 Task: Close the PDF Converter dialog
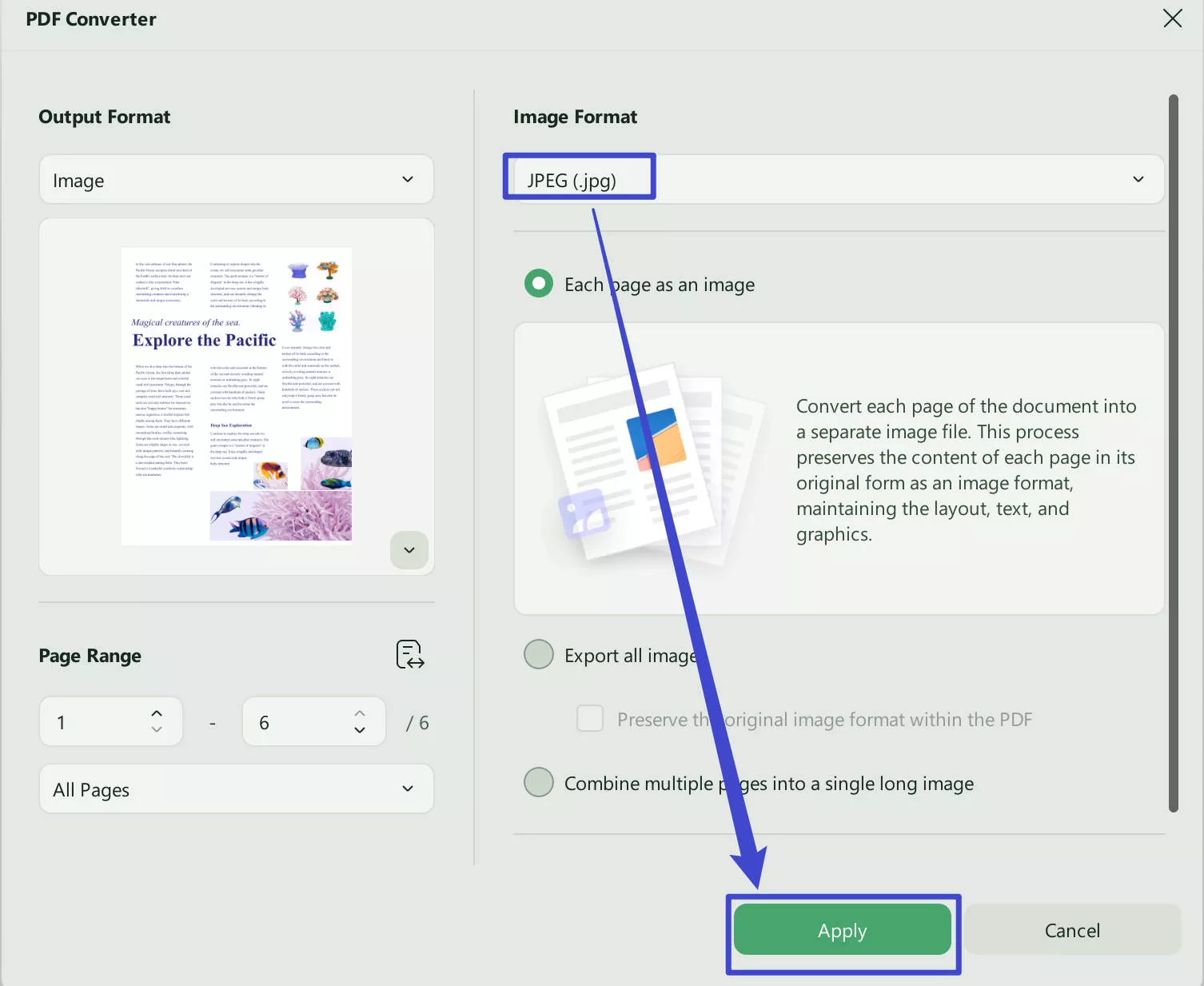[x=1172, y=18]
